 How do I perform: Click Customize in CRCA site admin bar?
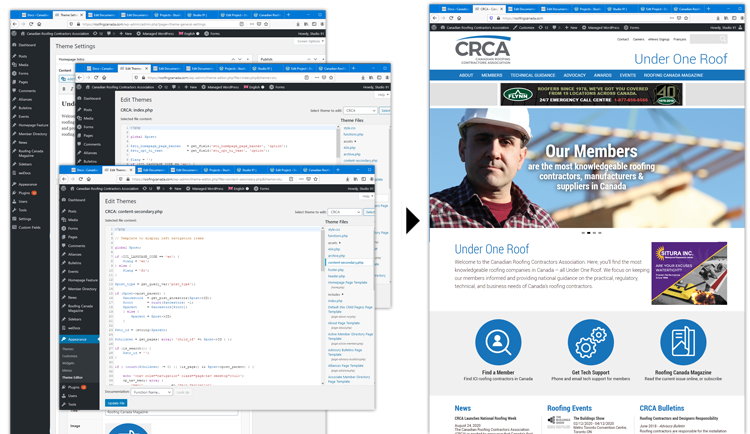coord(524,28)
